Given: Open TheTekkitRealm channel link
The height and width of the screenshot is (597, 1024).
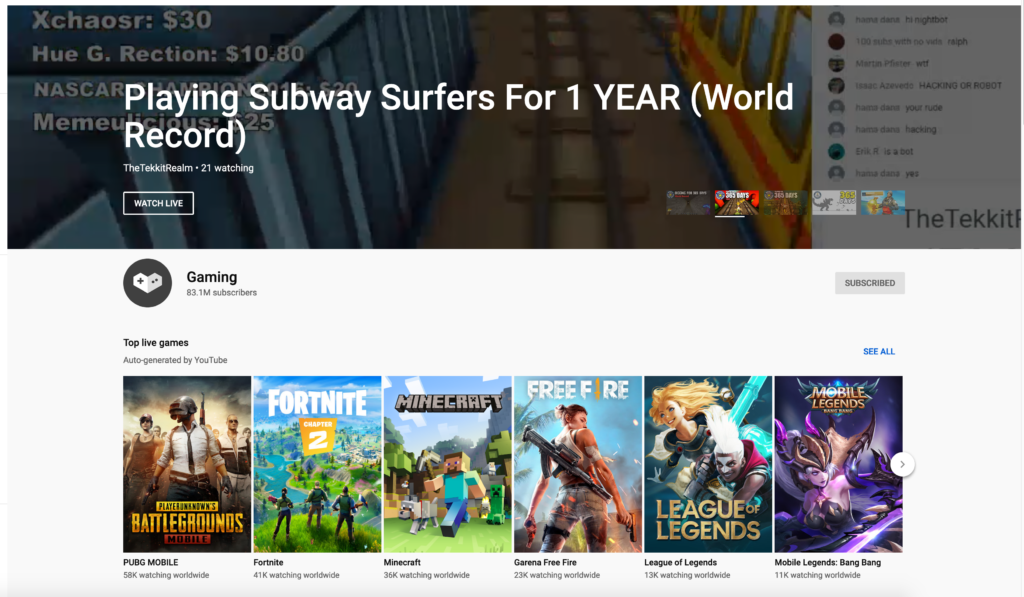Looking at the screenshot, I should click(x=158, y=168).
